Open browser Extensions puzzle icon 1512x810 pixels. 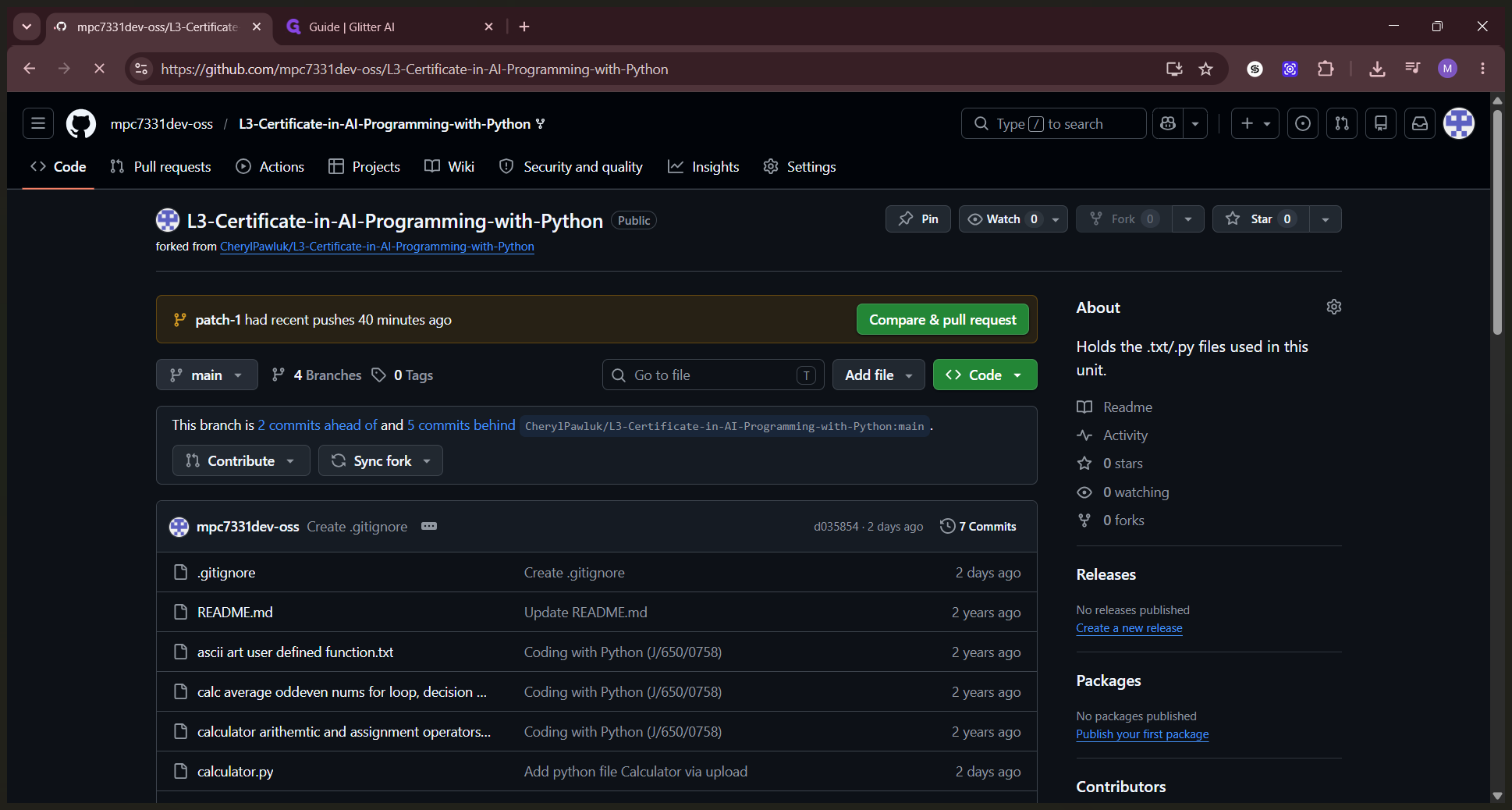(1326, 69)
